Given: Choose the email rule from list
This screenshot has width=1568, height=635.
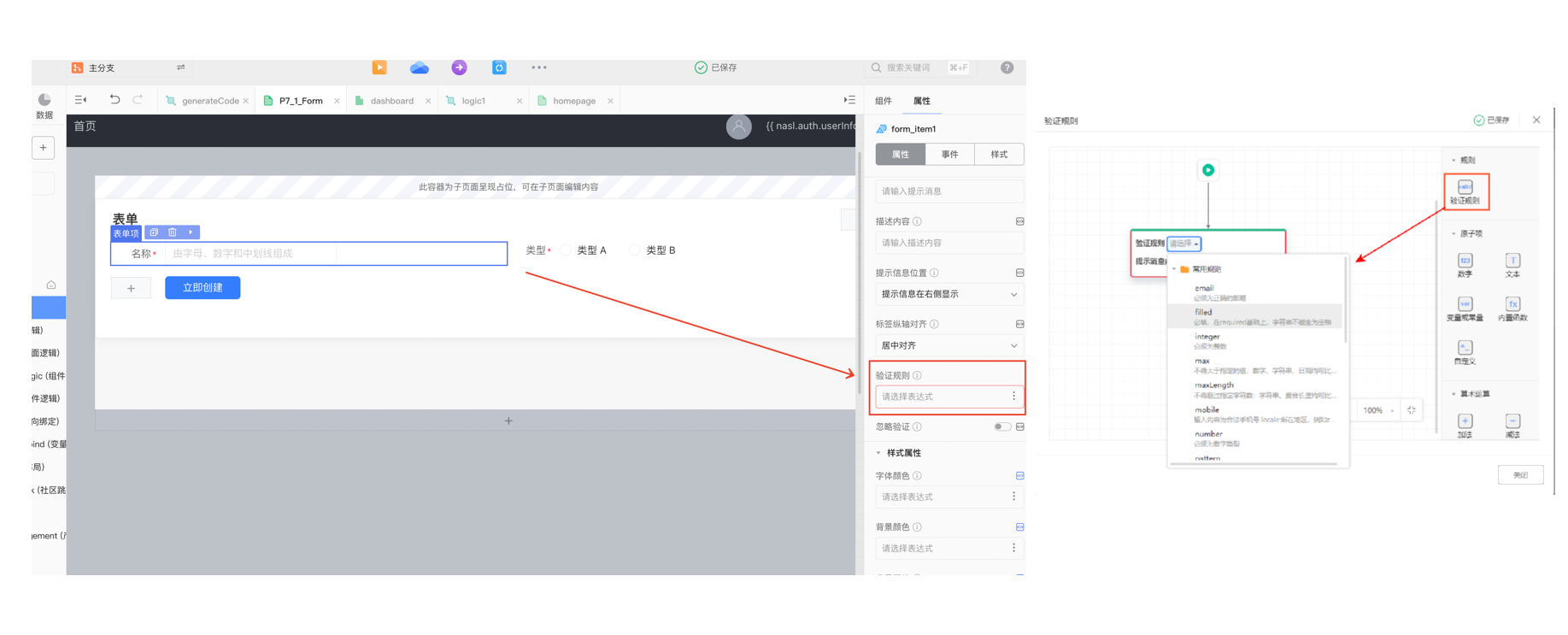Looking at the screenshot, I should pos(1254,292).
